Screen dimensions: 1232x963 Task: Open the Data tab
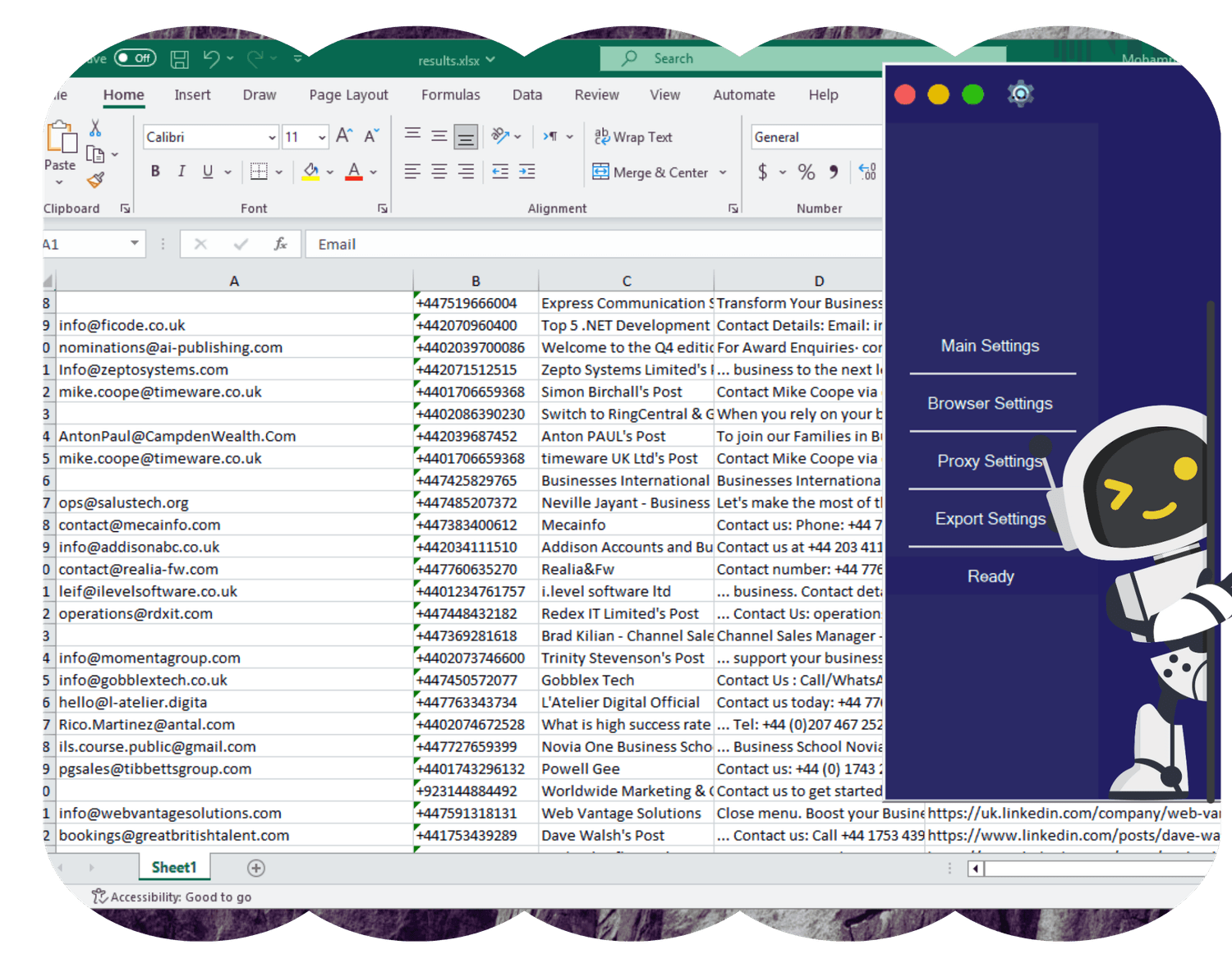coord(527,95)
